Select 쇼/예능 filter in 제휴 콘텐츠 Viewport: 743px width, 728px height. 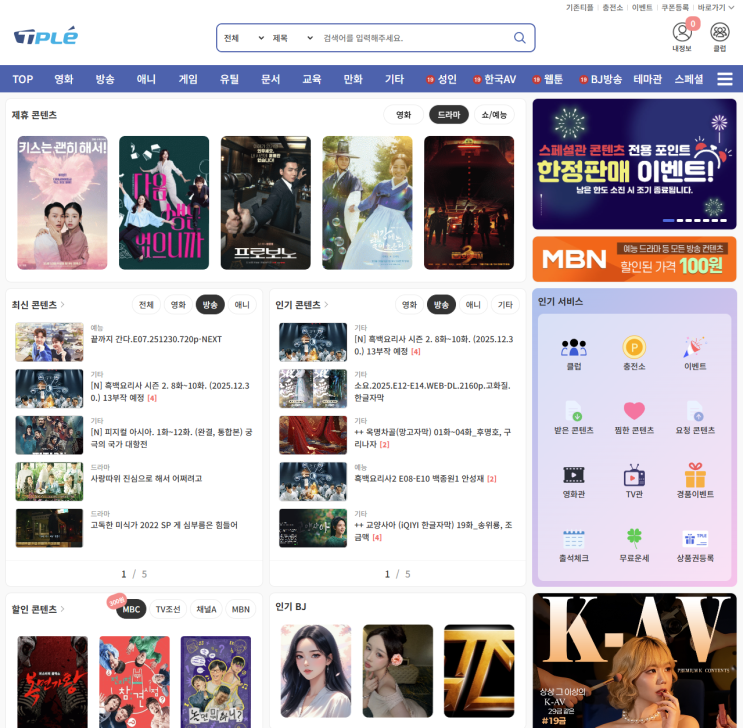click(x=494, y=115)
